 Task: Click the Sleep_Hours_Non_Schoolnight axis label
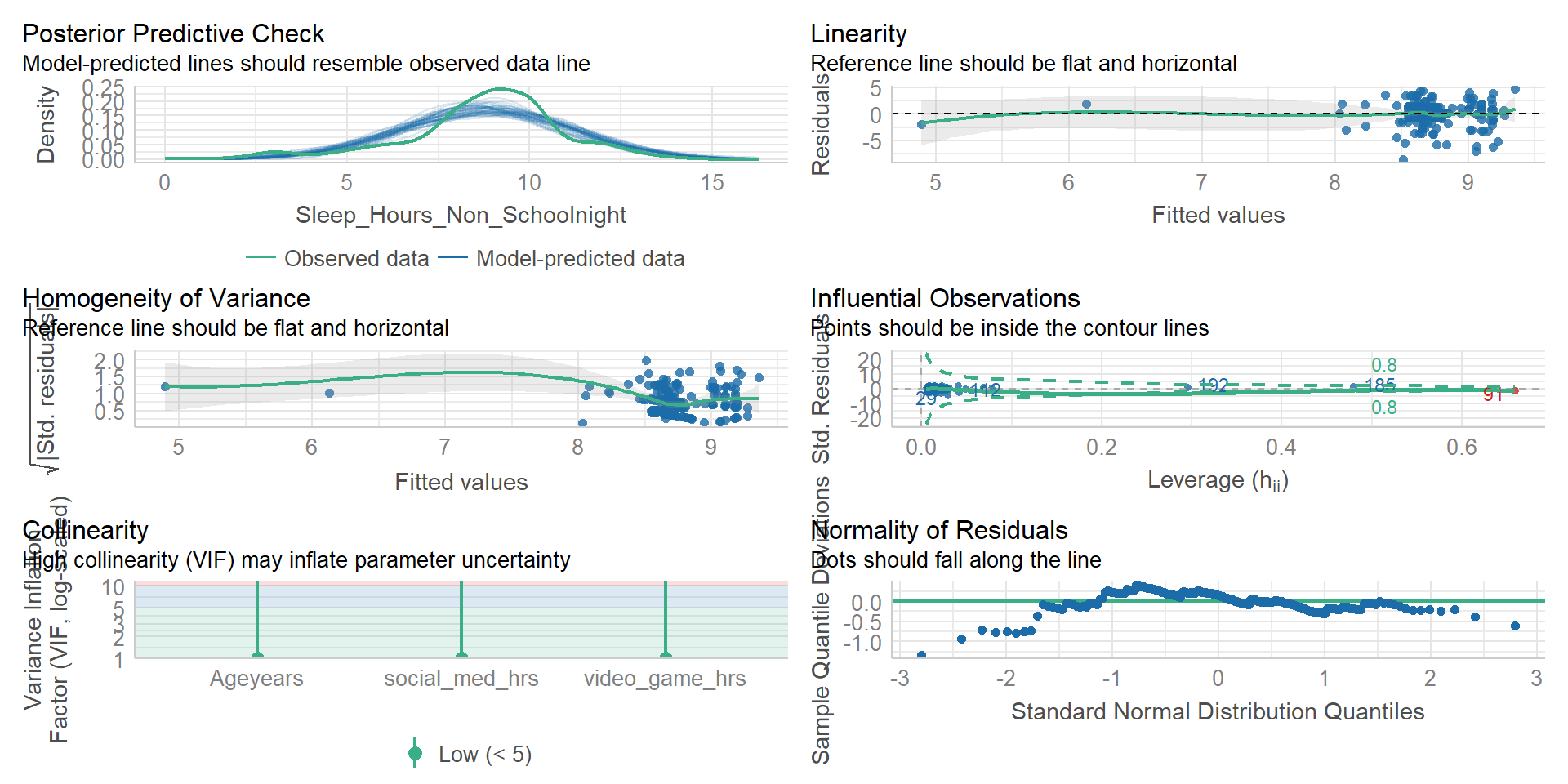coord(461,215)
